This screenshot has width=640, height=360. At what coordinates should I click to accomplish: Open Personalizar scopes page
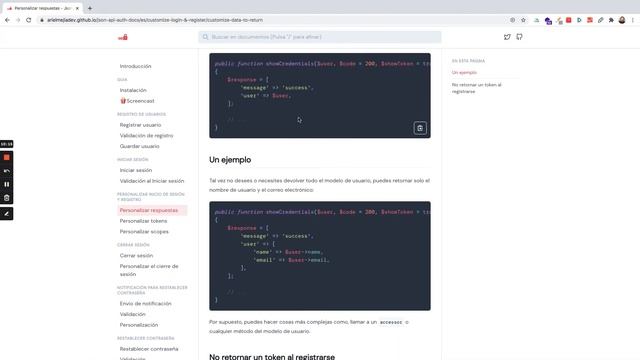[144, 231]
